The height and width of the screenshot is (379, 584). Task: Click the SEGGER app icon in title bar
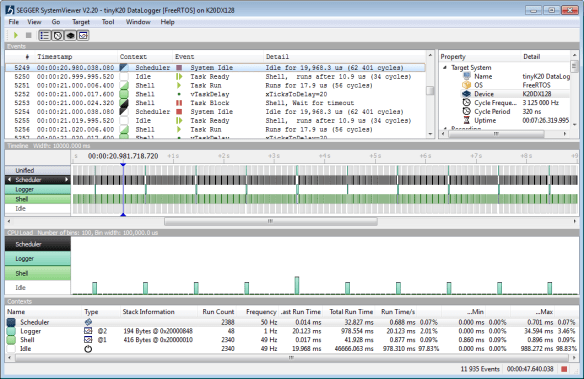[10, 10]
